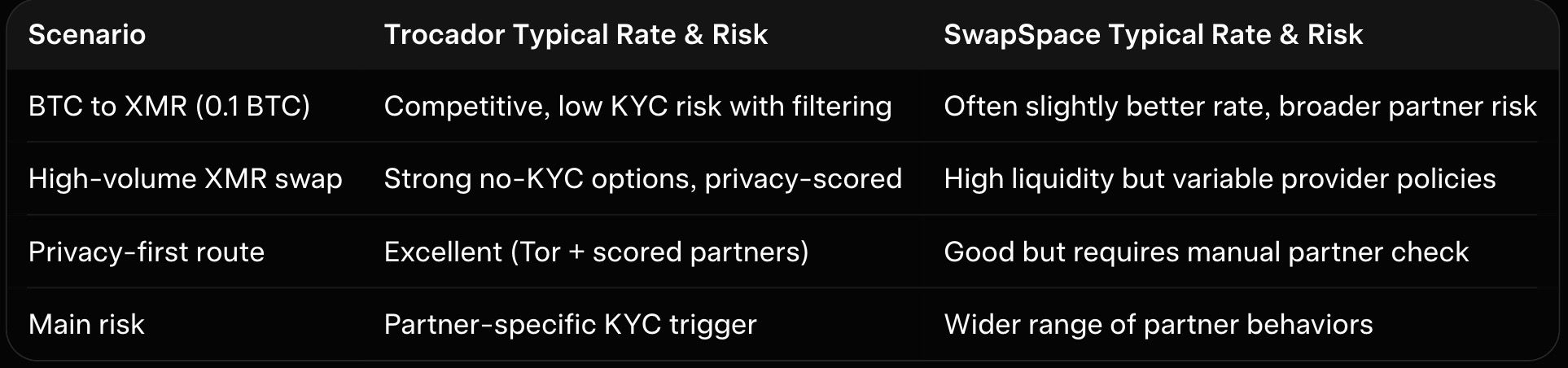Select the High-volume XMR swap cell
Viewport: 1568px width, 368px height.
185,179
